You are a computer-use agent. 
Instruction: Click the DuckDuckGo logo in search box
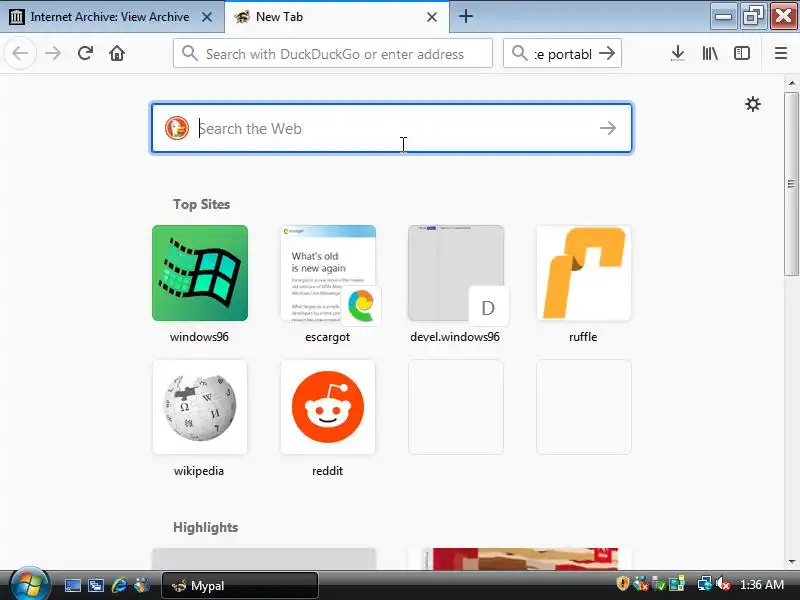177,128
